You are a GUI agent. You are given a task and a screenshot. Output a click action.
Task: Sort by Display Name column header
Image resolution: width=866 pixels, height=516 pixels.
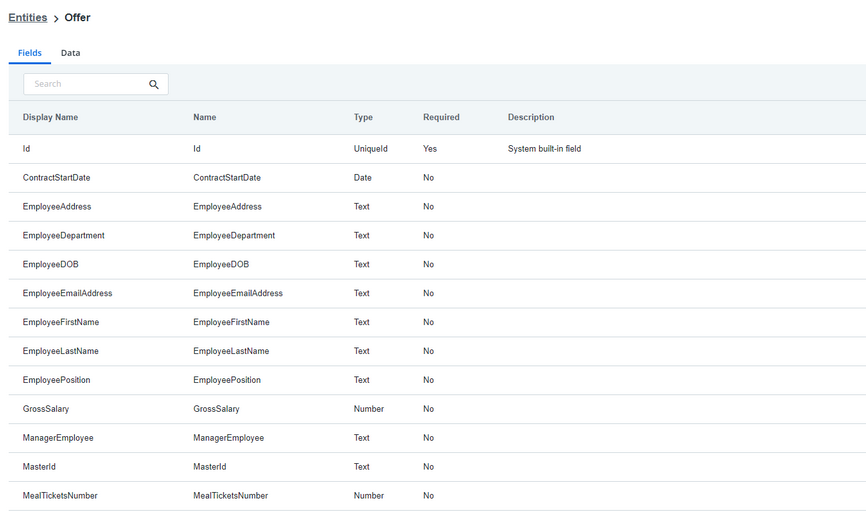[x=50, y=117]
